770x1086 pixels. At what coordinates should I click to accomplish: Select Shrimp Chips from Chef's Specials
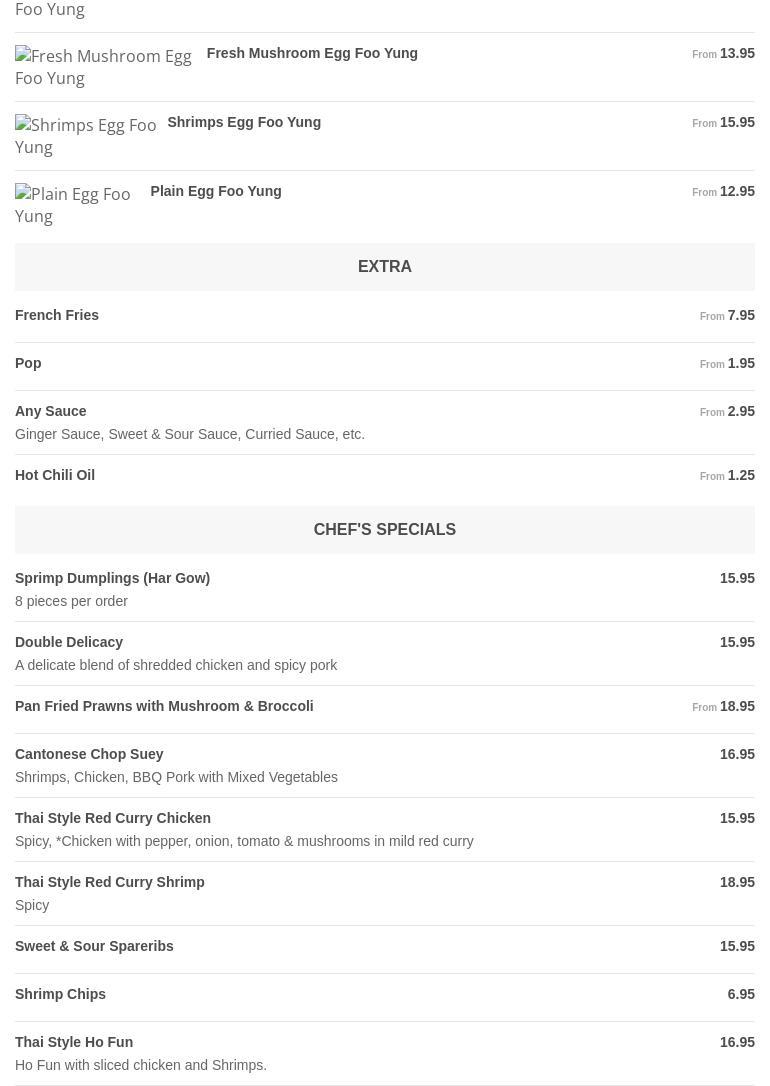[60, 994]
